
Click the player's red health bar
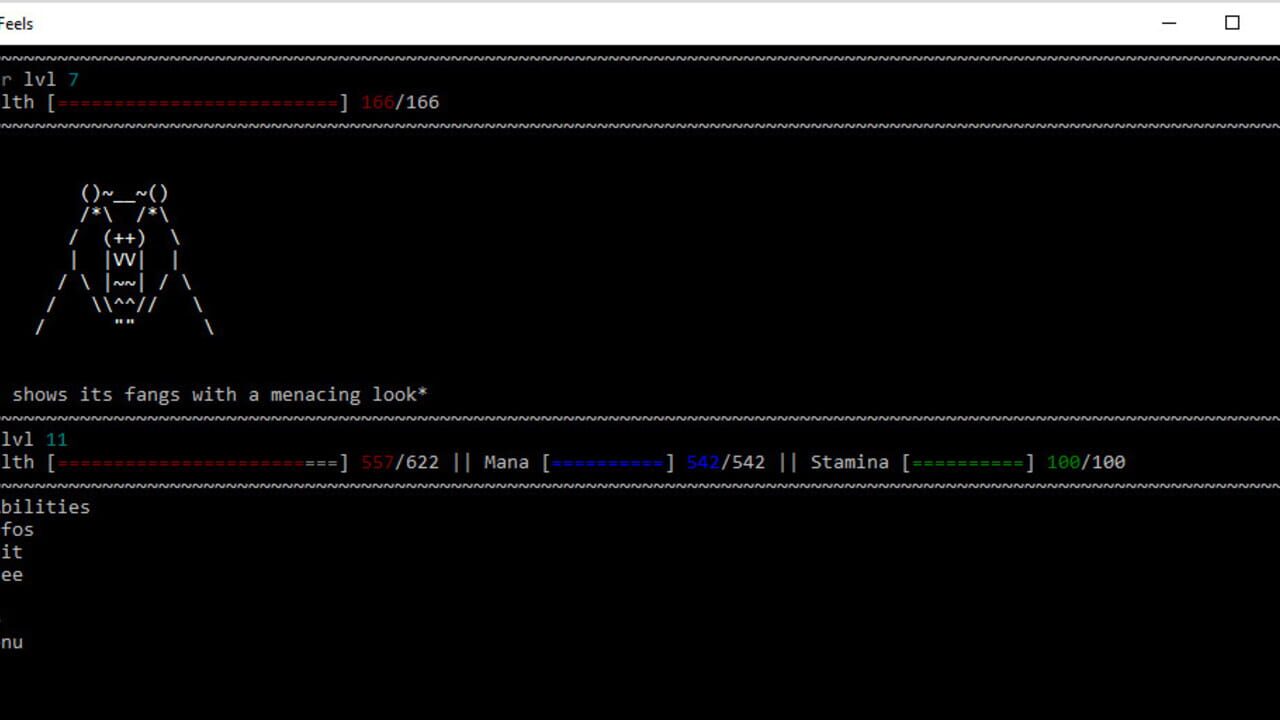pos(198,462)
